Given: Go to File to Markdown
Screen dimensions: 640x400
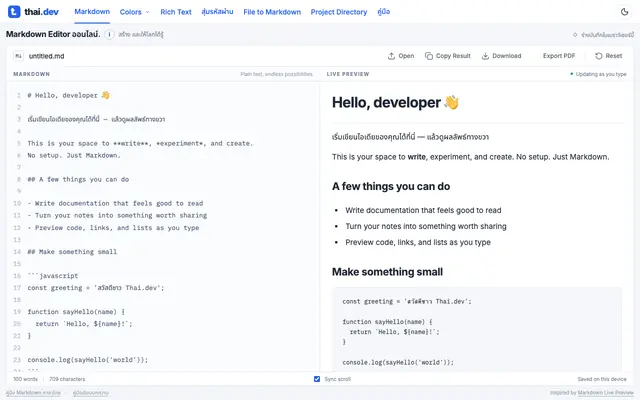Looking at the screenshot, I should (x=272, y=12).
